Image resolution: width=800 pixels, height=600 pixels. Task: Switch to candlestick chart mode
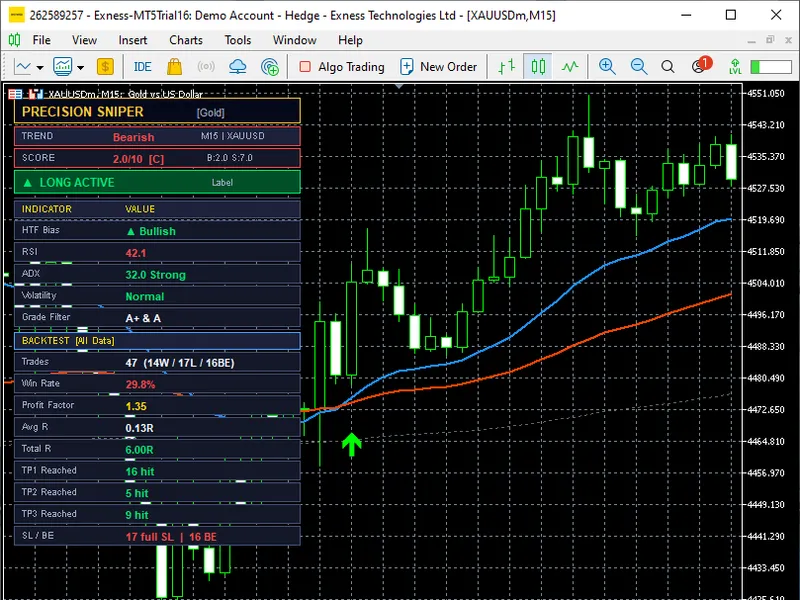coord(538,67)
